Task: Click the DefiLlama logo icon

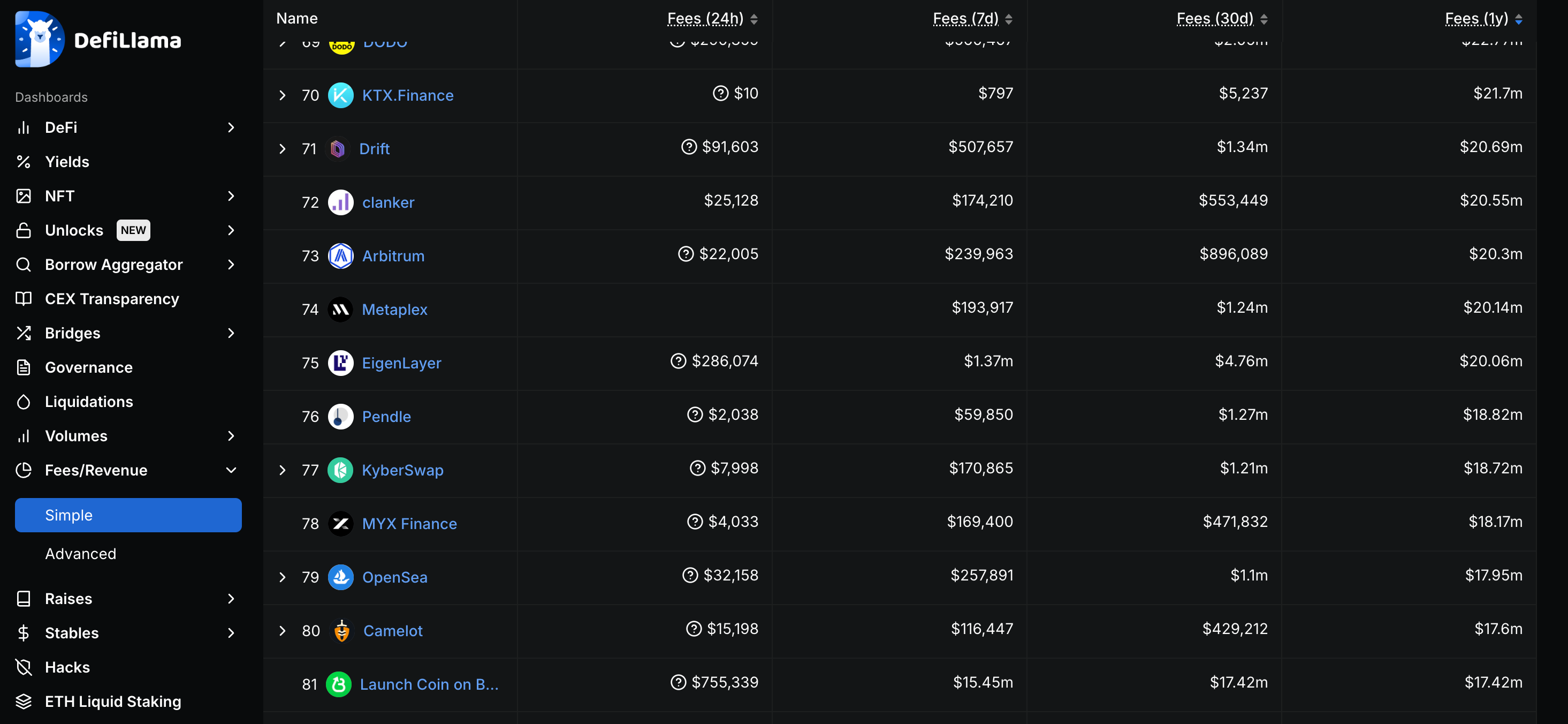Action: [x=40, y=40]
